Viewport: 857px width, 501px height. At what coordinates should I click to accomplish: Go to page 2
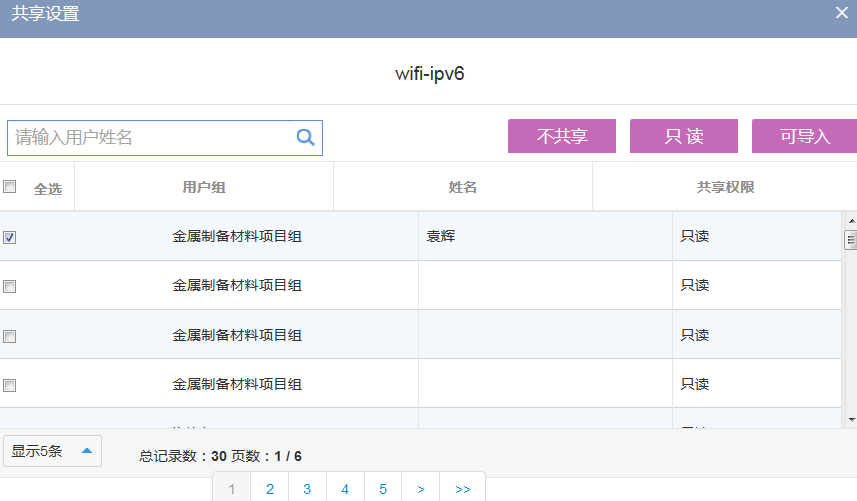269,489
